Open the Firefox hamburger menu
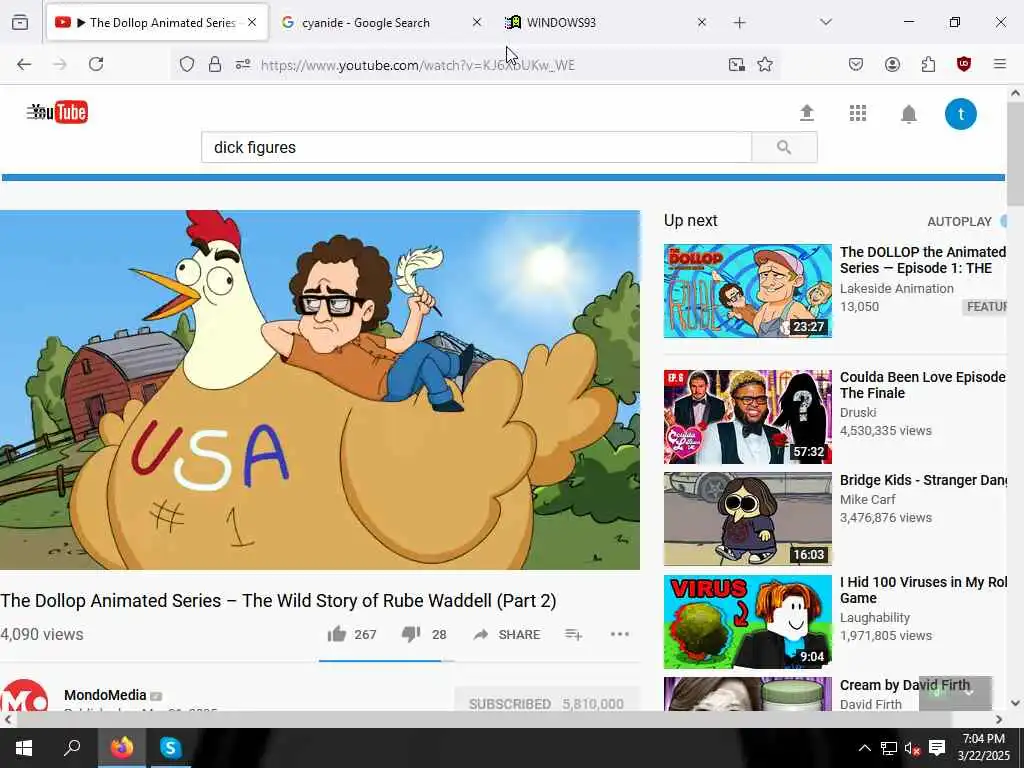The image size is (1024, 768). [1000, 64]
